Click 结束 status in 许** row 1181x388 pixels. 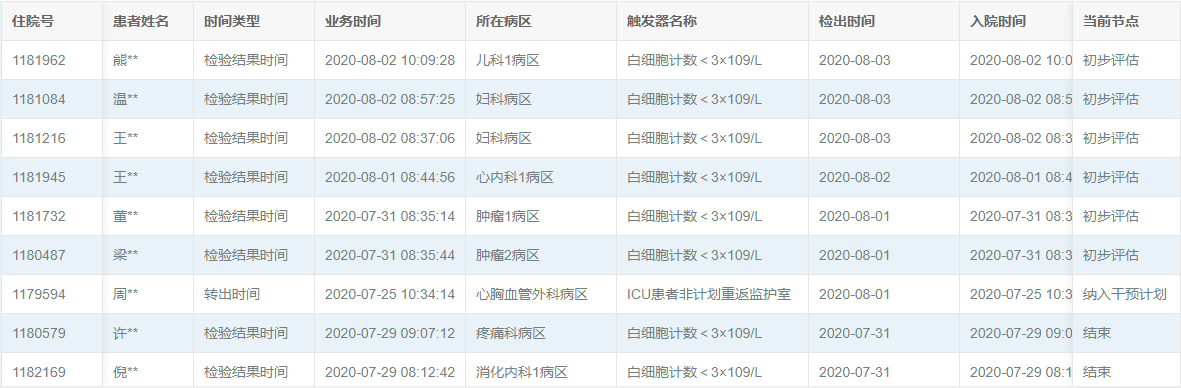click(x=1097, y=334)
